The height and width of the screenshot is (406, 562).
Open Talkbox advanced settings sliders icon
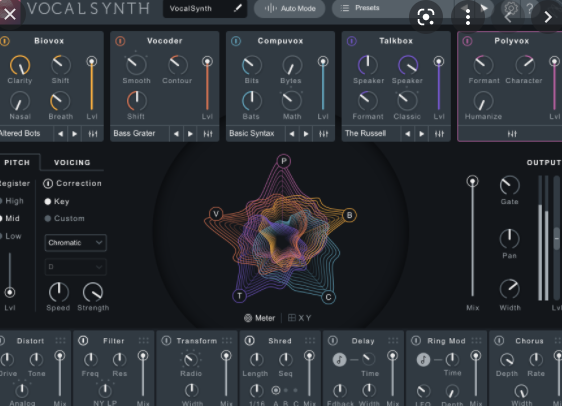pyautogui.click(x=439, y=134)
